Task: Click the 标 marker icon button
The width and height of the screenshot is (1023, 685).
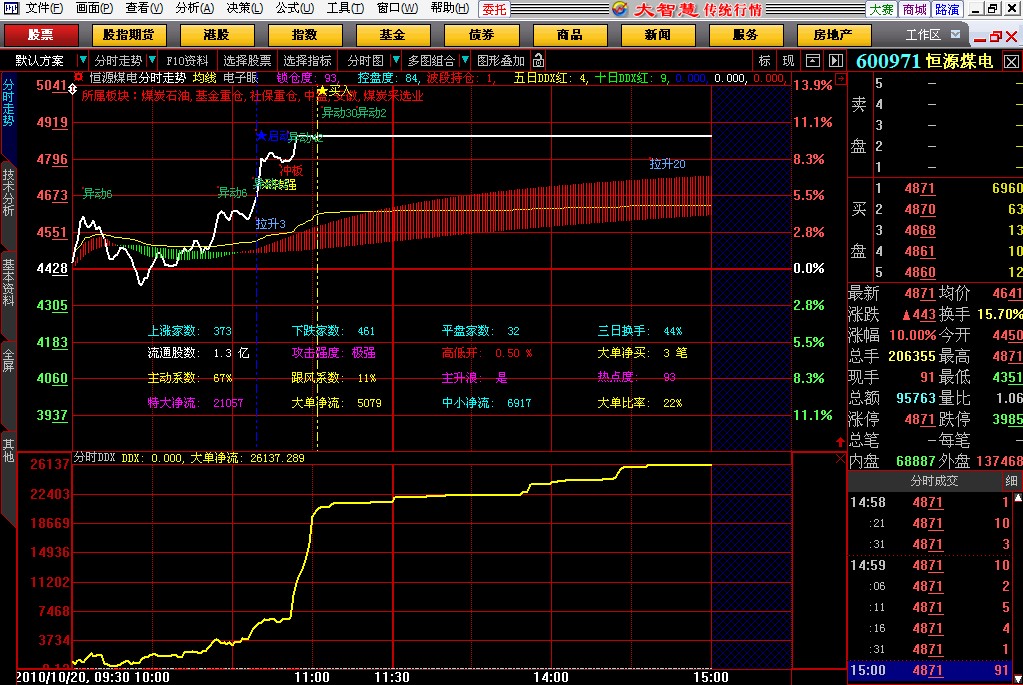Action: pyautogui.click(x=764, y=60)
